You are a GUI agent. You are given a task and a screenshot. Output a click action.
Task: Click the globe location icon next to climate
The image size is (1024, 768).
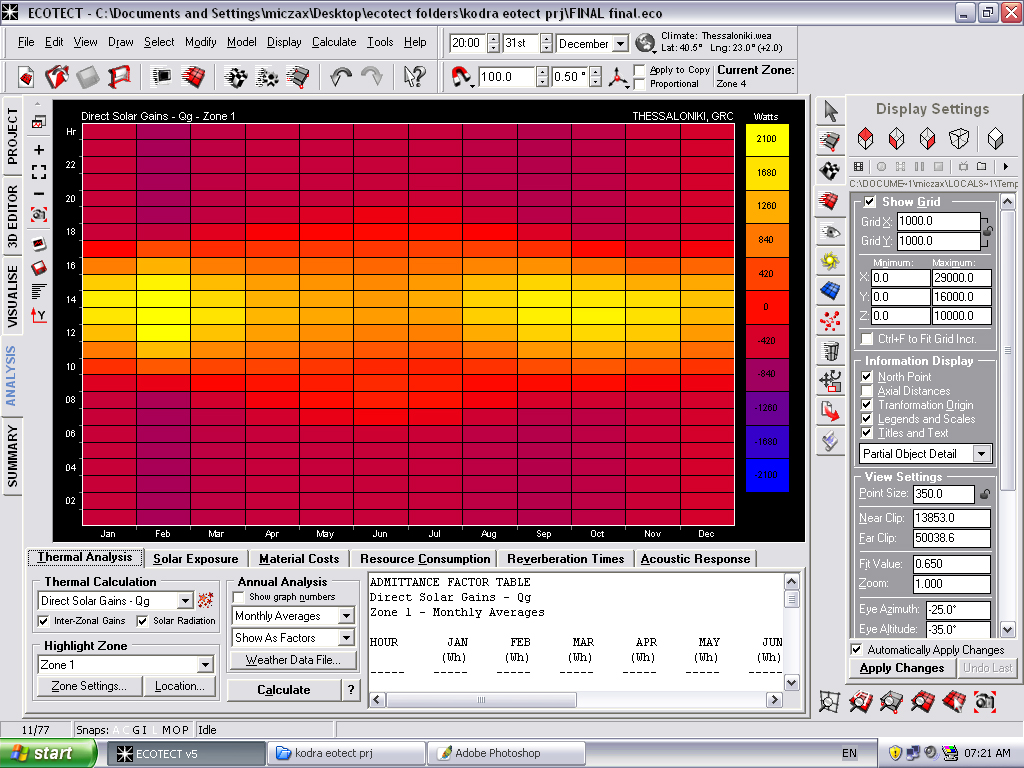646,43
